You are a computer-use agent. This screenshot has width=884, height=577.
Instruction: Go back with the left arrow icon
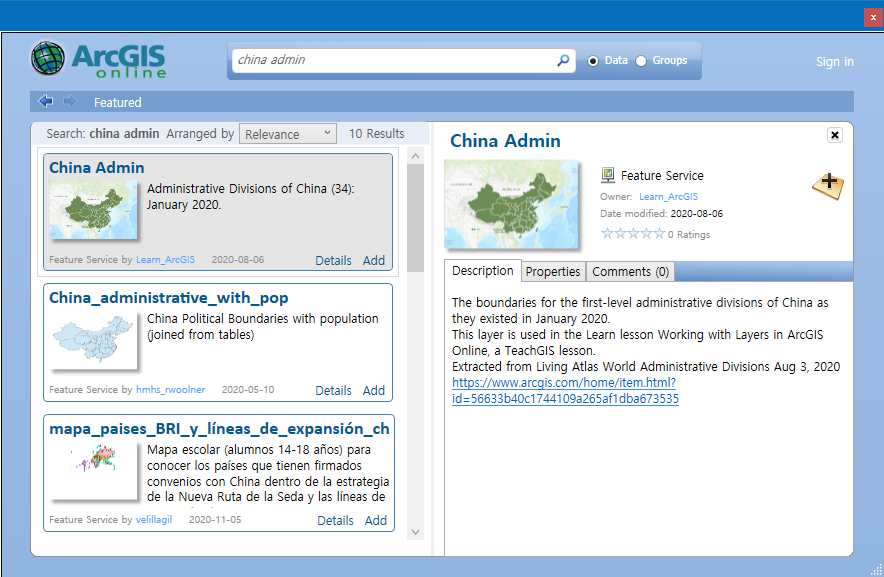46,101
